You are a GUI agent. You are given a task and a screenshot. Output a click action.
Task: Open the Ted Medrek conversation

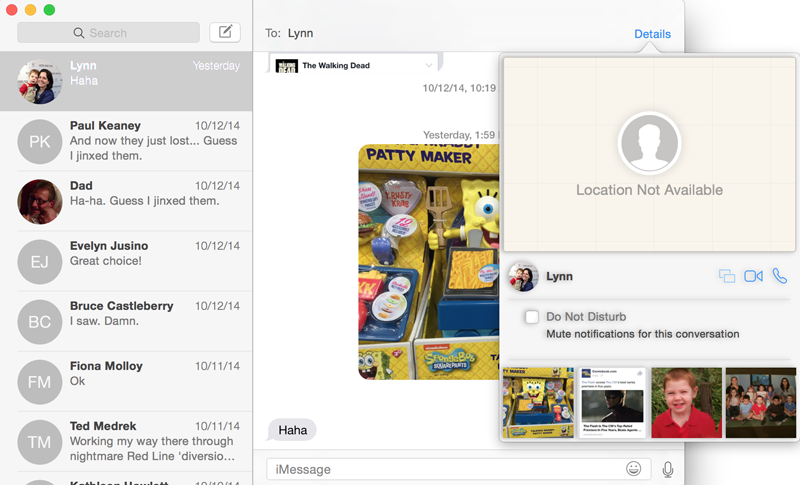pyautogui.click(x=126, y=442)
